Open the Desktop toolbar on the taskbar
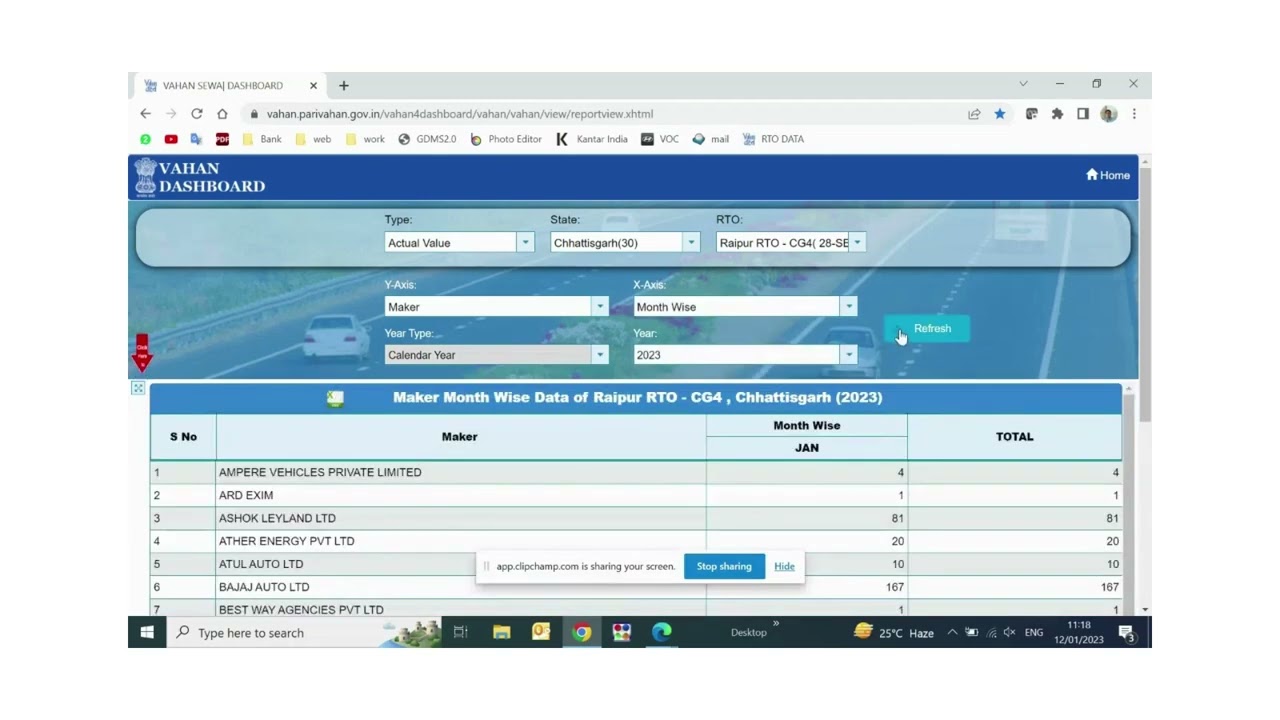The image size is (1280, 720). point(748,632)
